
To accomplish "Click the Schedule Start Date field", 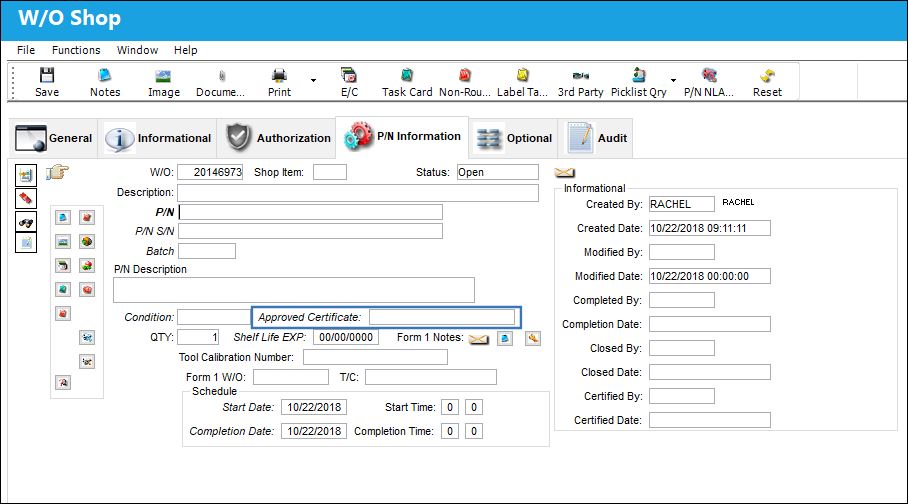I will (314, 407).
